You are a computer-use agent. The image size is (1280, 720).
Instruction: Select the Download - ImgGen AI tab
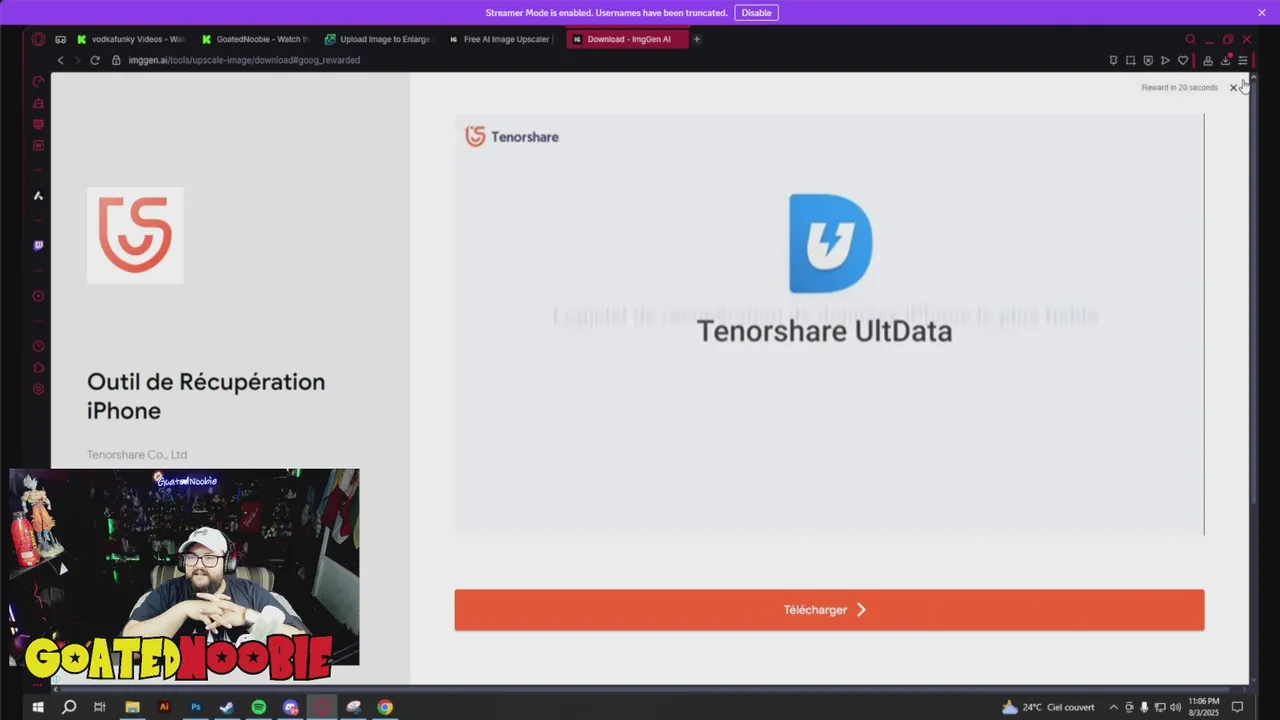(627, 39)
